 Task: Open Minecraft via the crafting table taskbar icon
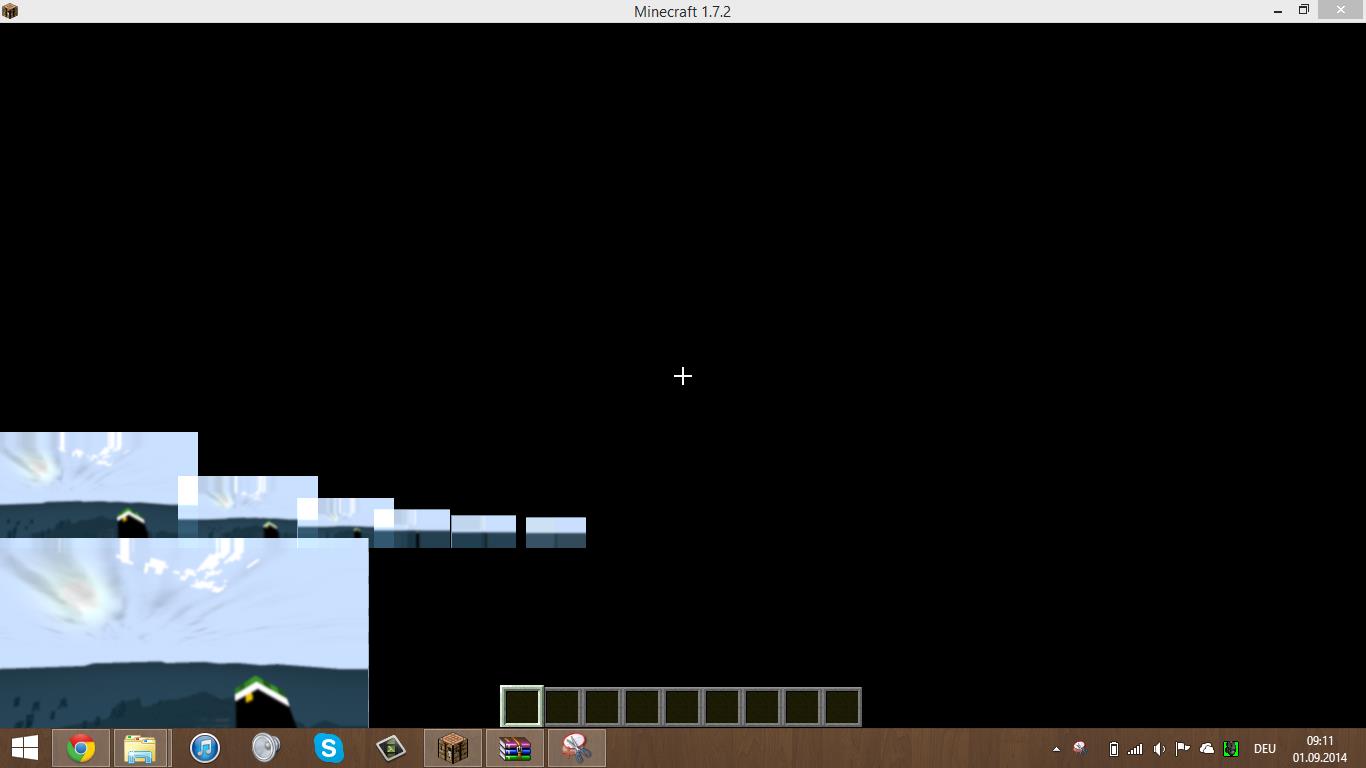452,747
